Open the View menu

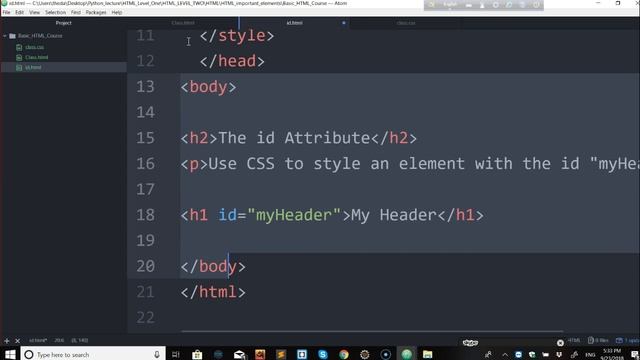coord(34,12)
